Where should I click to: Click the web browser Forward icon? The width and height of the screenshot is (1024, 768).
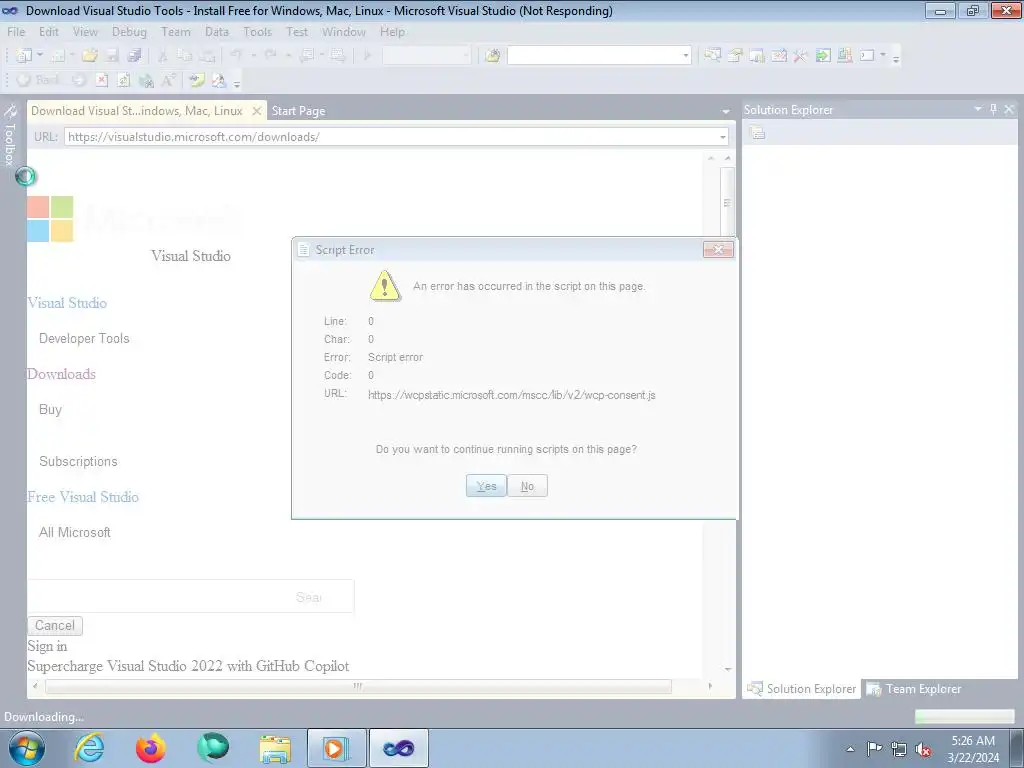pyautogui.click(x=79, y=80)
